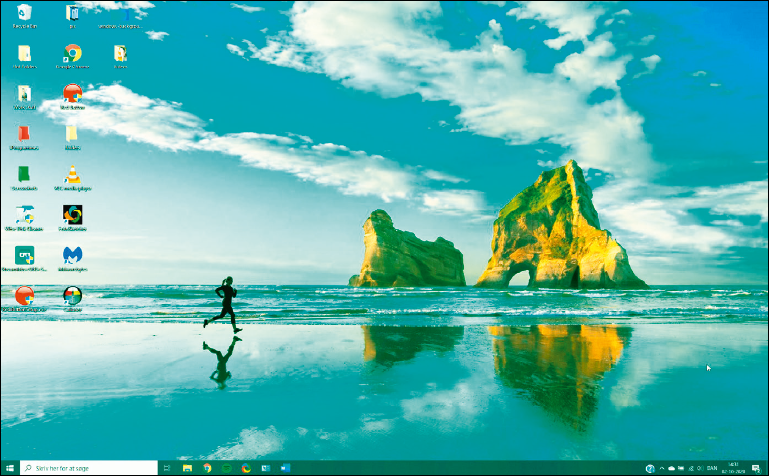
Task: Expand hidden system tray icons
Action: [x=661, y=467]
